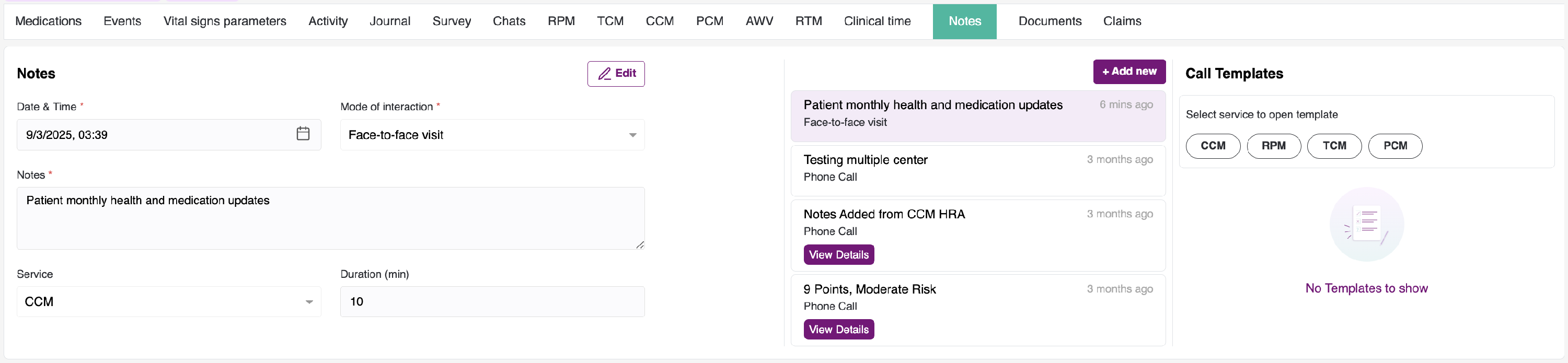Open the Testing multiple center note
Viewport: 1568px width, 363px height.
click(977, 168)
